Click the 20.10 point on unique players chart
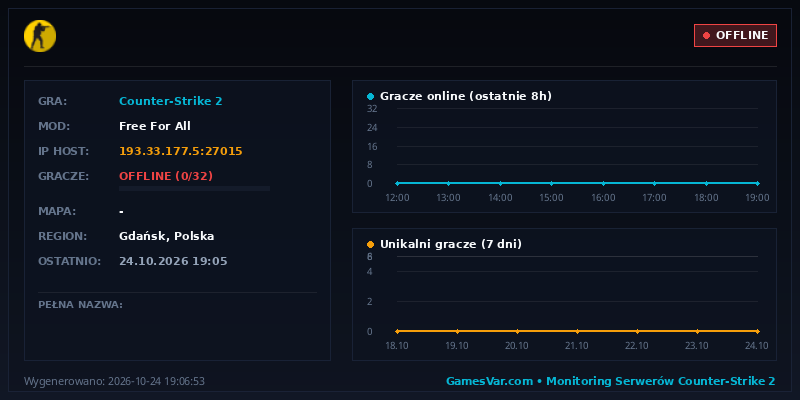800x400 pixels. click(x=517, y=331)
